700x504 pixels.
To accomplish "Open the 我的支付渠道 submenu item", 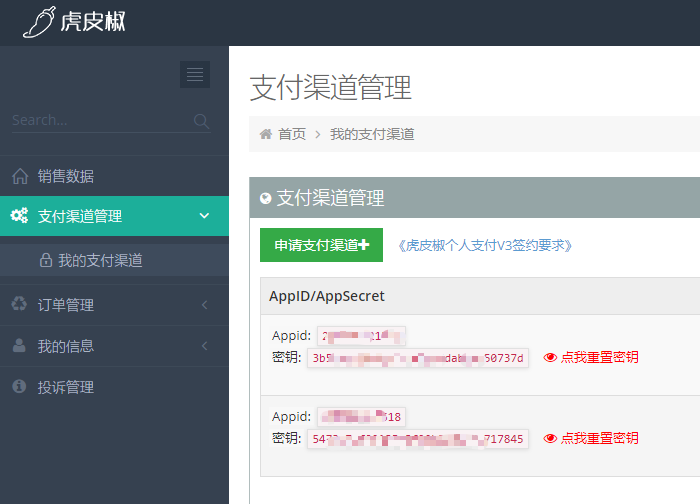I will coord(114,260).
